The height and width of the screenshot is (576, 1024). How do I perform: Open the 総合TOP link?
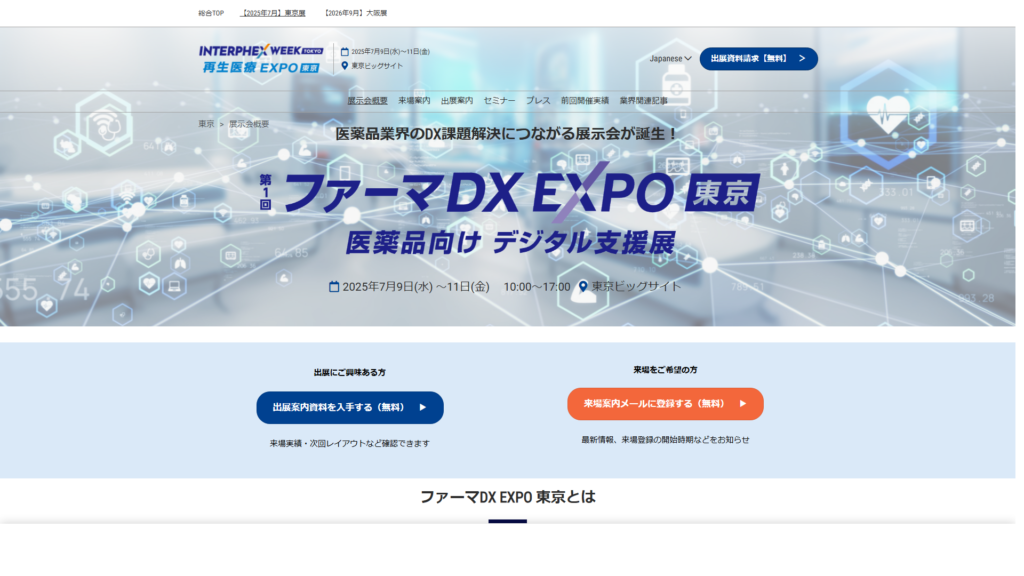(x=211, y=13)
